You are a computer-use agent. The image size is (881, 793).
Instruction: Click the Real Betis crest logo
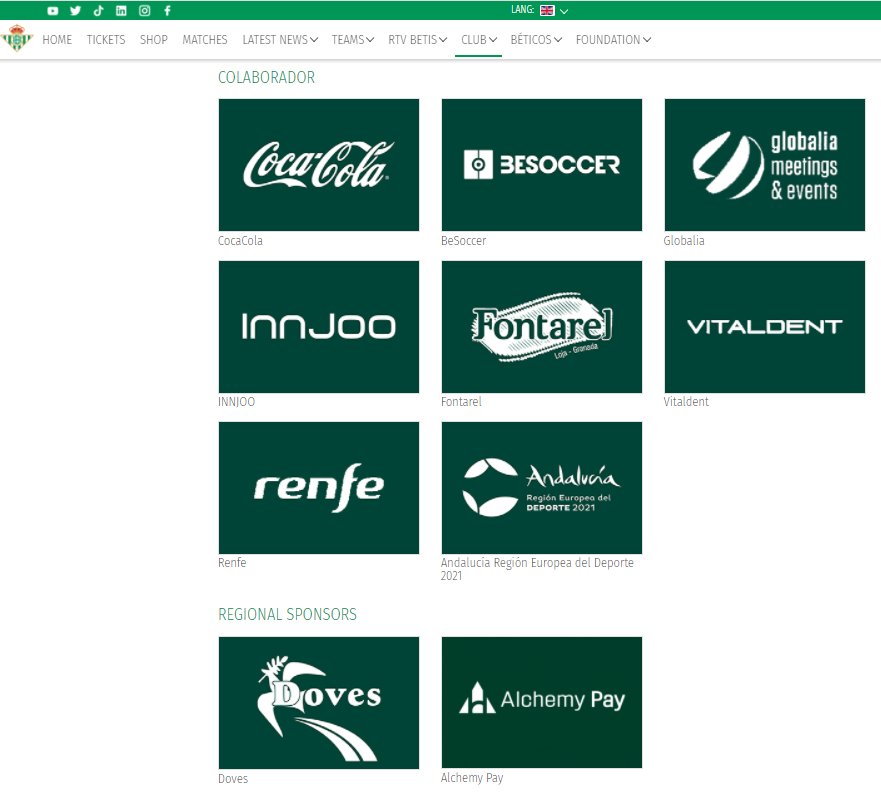click(17, 38)
